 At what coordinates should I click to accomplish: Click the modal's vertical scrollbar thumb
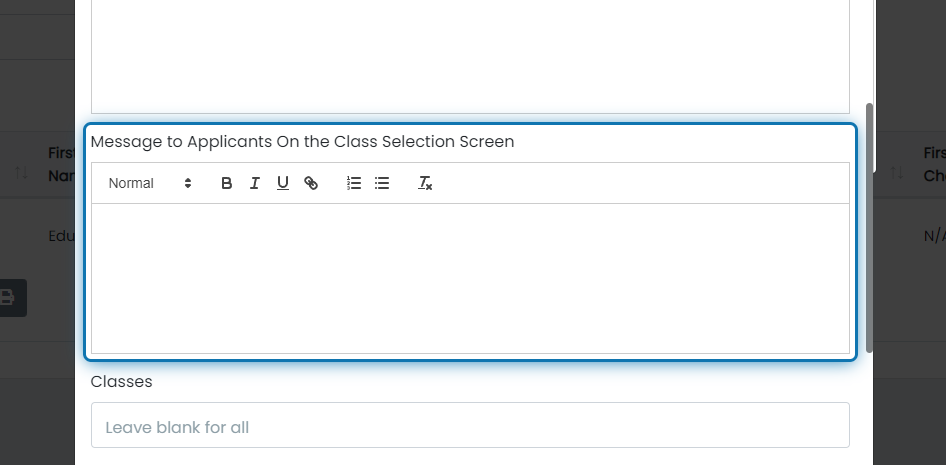click(x=869, y=227)
